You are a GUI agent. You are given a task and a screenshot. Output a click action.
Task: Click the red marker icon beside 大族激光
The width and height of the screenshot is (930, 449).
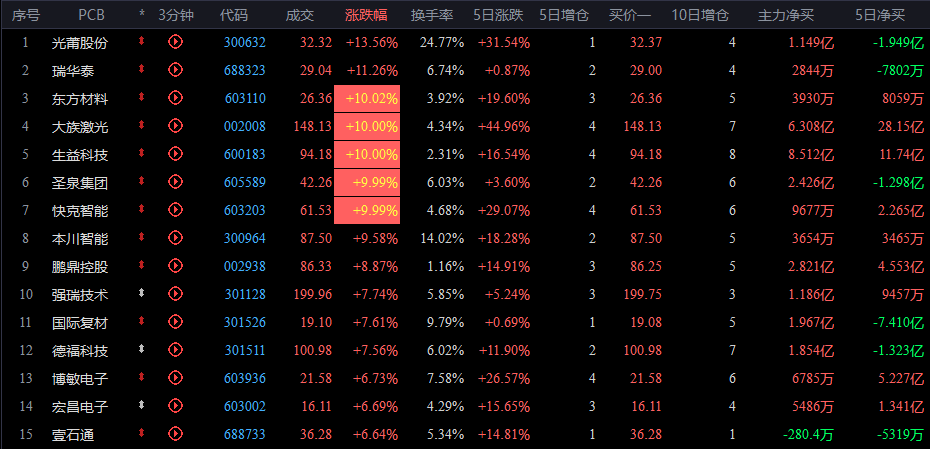(x=141, y=126)
